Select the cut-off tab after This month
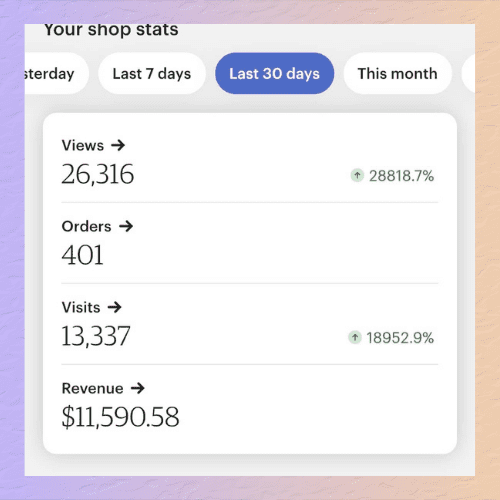Image resolution: width=500 pixels, height=500 pixels. point(468,73)
